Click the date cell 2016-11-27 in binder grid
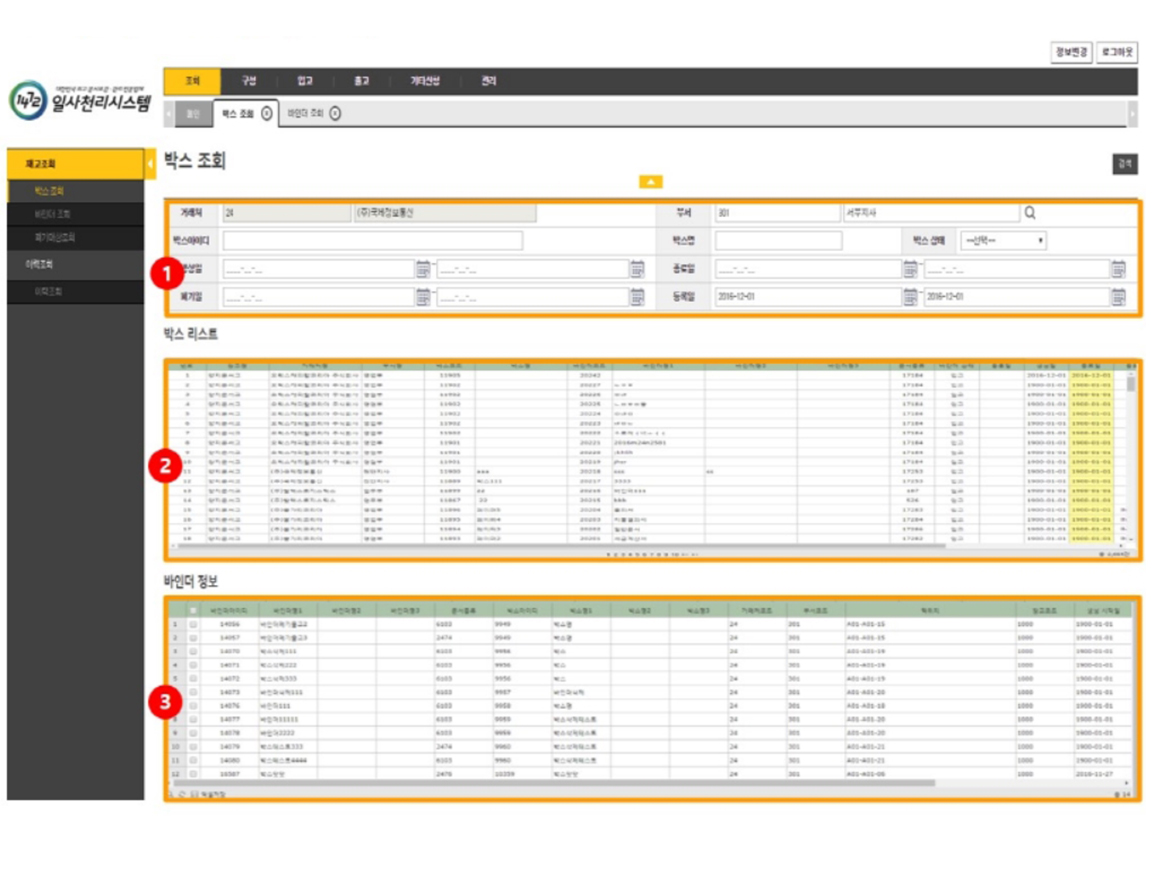The width and height of the screenshot is (1155, 875). point(1103,774)
